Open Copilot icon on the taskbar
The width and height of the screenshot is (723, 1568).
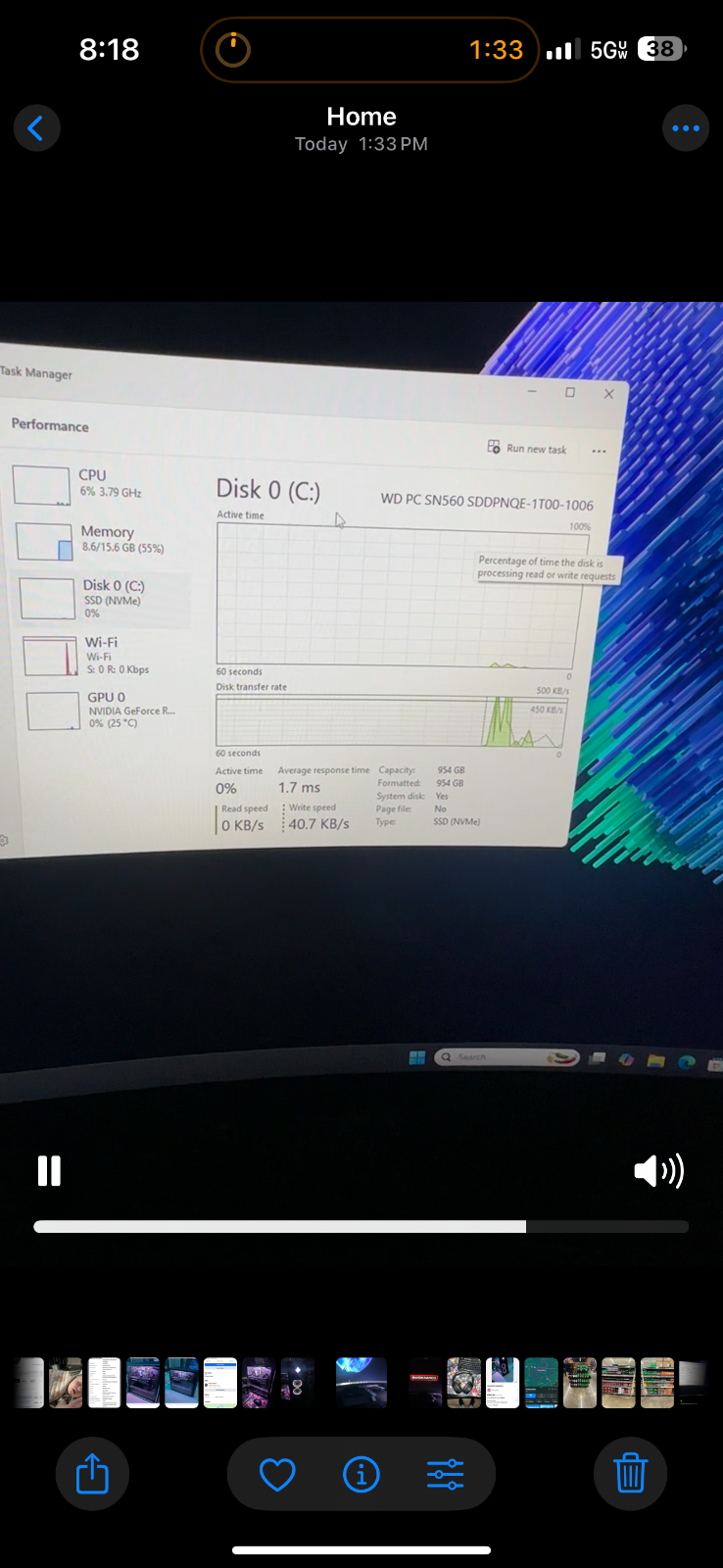click(626, 1059)
